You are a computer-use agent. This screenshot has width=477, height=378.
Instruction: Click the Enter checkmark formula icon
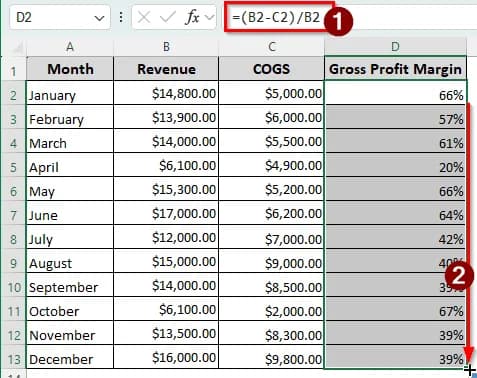[x=168, y=17]
